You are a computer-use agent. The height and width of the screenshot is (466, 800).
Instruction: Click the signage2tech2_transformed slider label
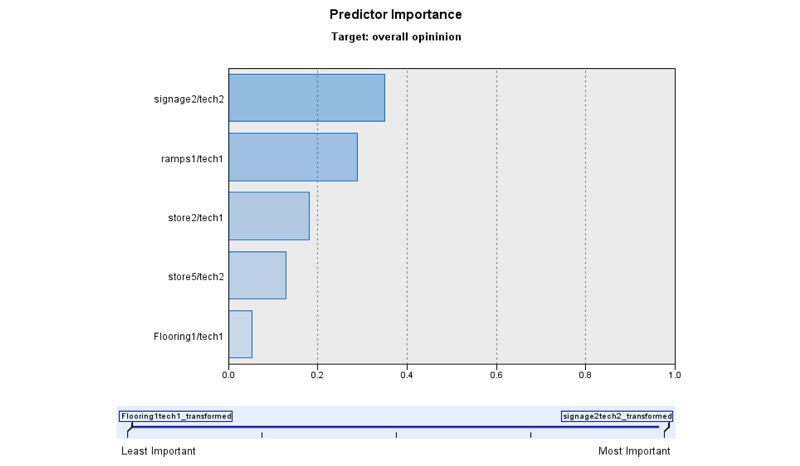[617, 416]
